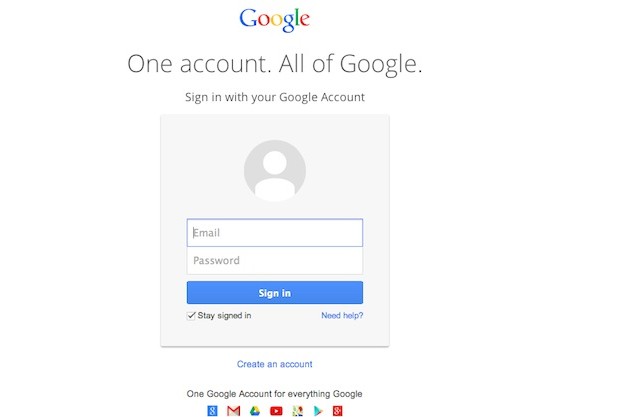Focus the Email input field

tap(275, 233)
